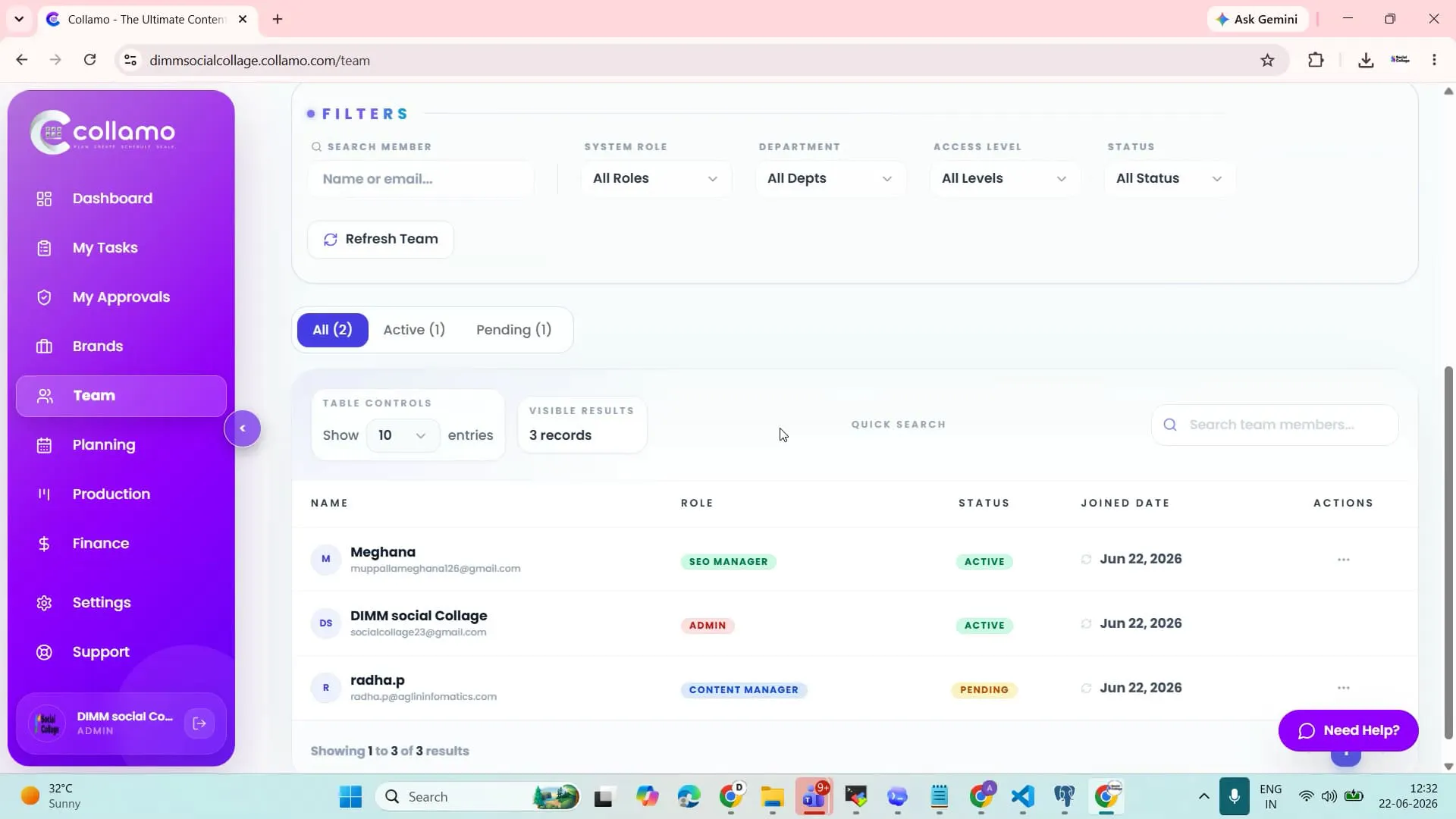1456x819 pixels.
Task: Open the Need Help? chat button
Action: click(1348, 730)
